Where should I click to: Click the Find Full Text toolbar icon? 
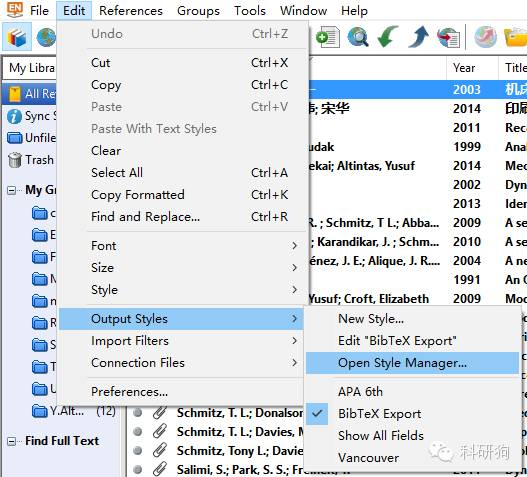448,37
